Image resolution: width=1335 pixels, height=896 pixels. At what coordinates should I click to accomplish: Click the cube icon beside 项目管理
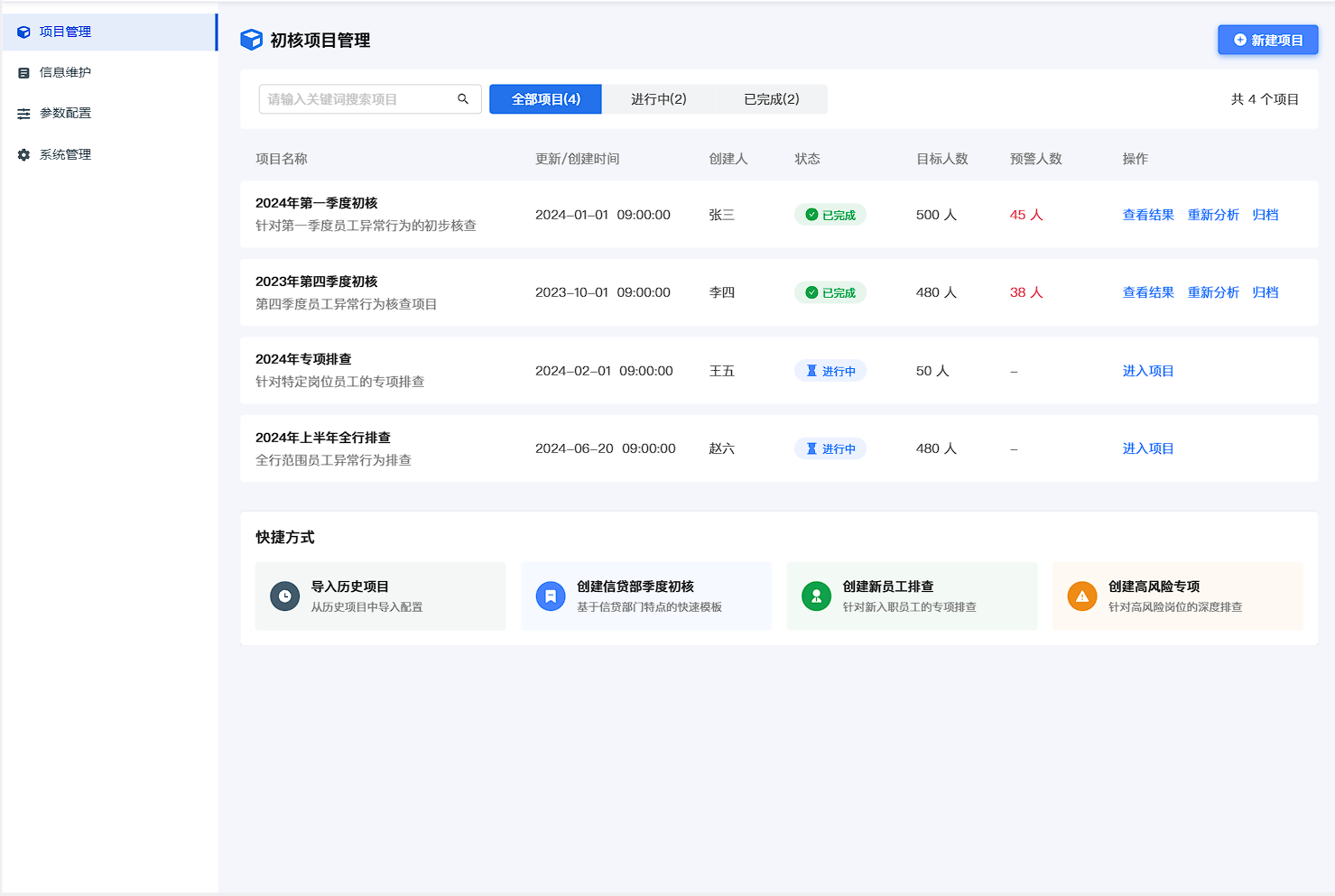pos(23,32)
